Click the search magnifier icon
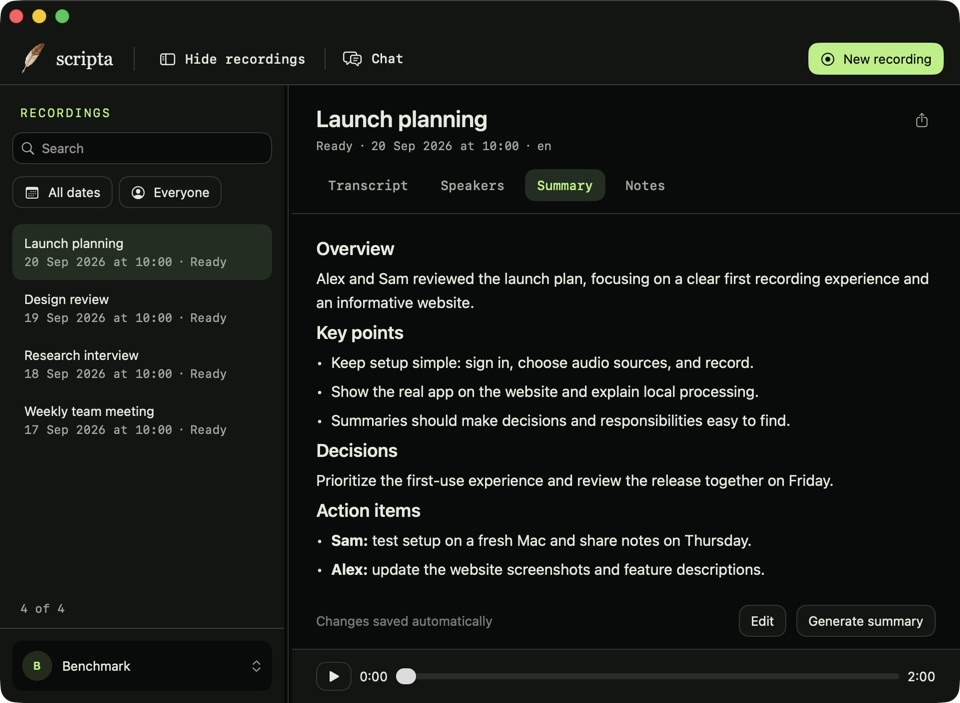 [28, 148]
